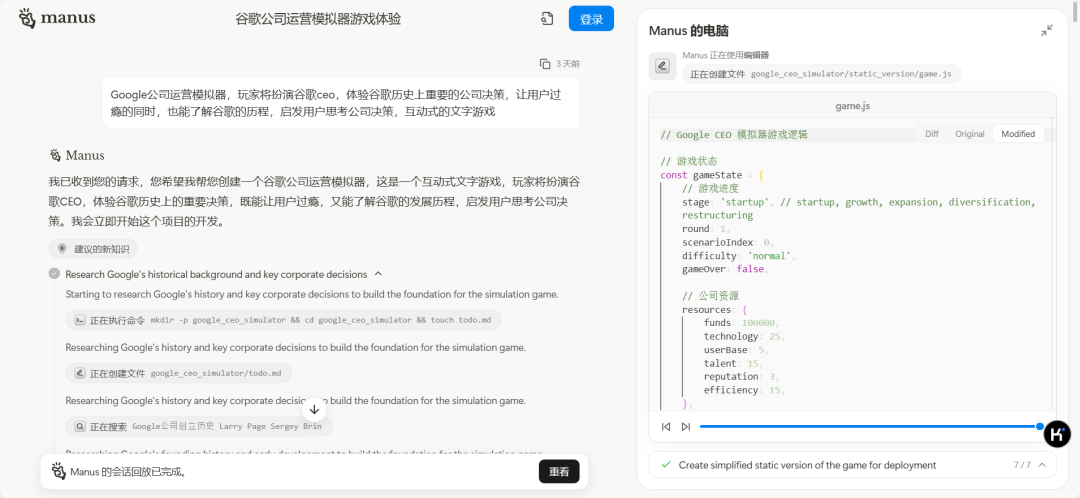The width and height of the screenshot is (1080, 498).
Task: Open the 正在搜索 Google公司创立历史 chip
Action: [199, 426]
